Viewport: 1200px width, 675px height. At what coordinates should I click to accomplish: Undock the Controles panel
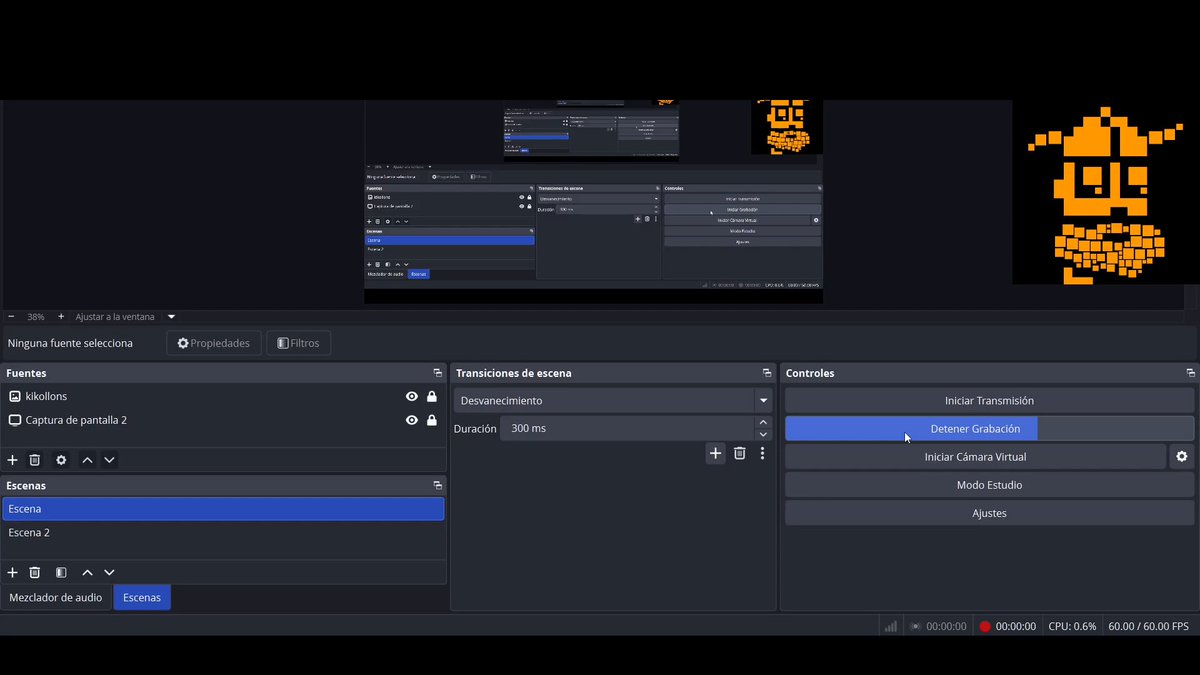click(1190, 373)
